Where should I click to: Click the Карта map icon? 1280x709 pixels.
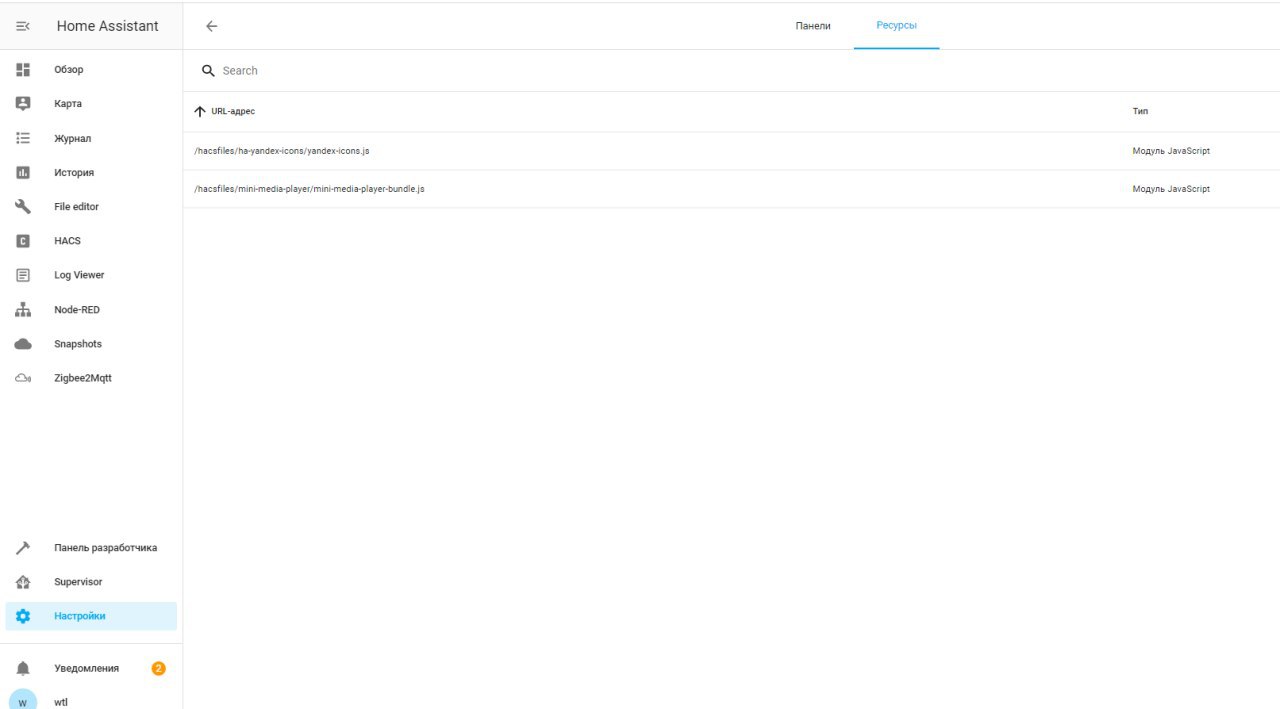point(23,104)
